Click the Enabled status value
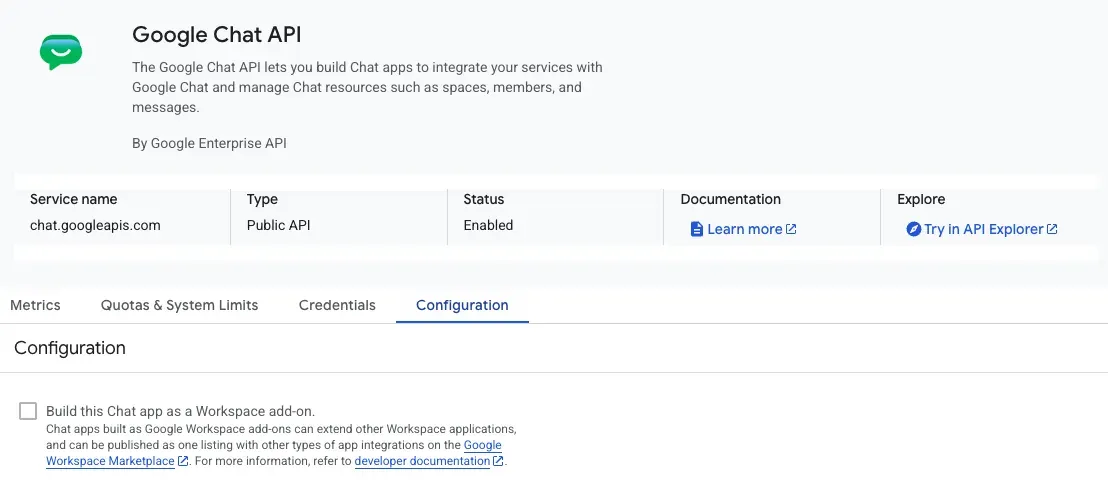The image size is (1108, 490). 488,226
